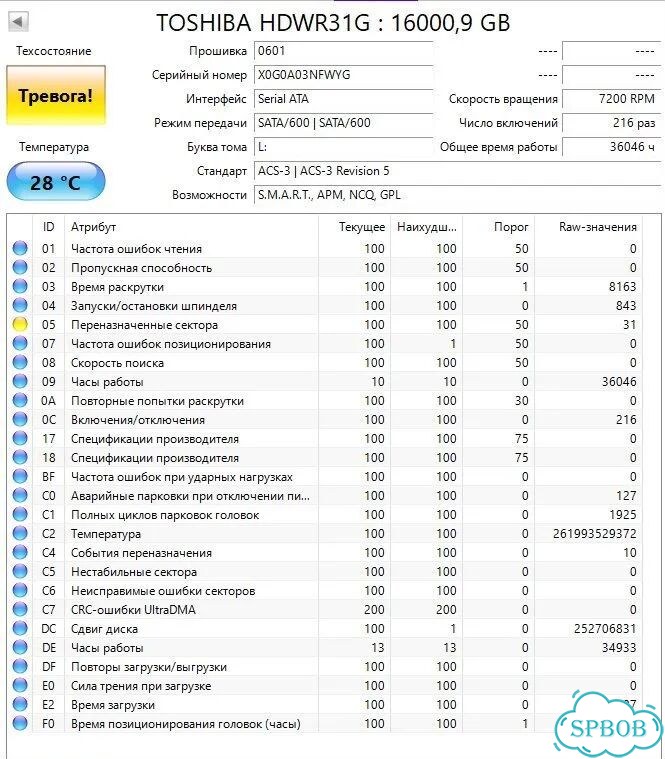
Task: Click blue status icon for Частота ошибок чтения
Action: click(20, 248)
